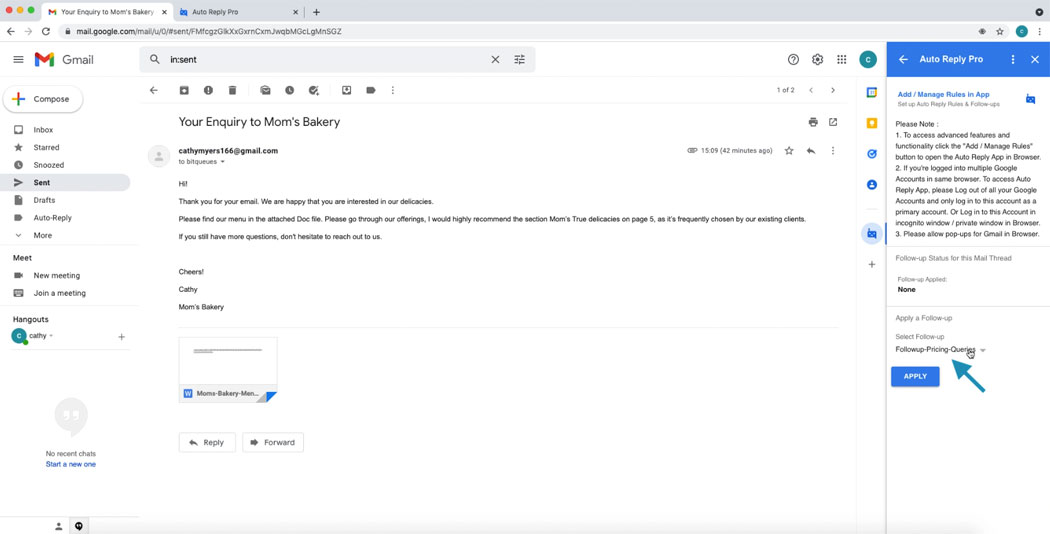The height and width of the screenshot is (534, 1050).
Task: Move to folder icon in toolbar
Action: click(x=347, y=90)
